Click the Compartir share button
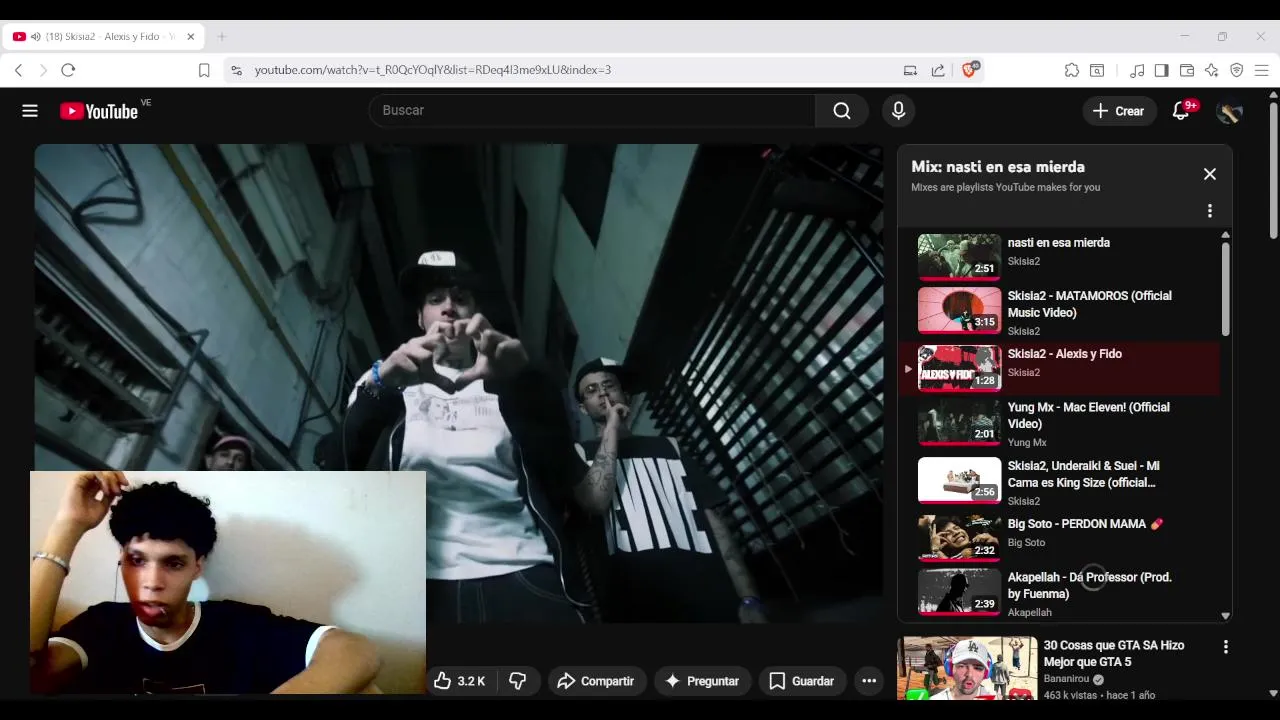Viewport: 1280px width, 720px height. point(595,681)
